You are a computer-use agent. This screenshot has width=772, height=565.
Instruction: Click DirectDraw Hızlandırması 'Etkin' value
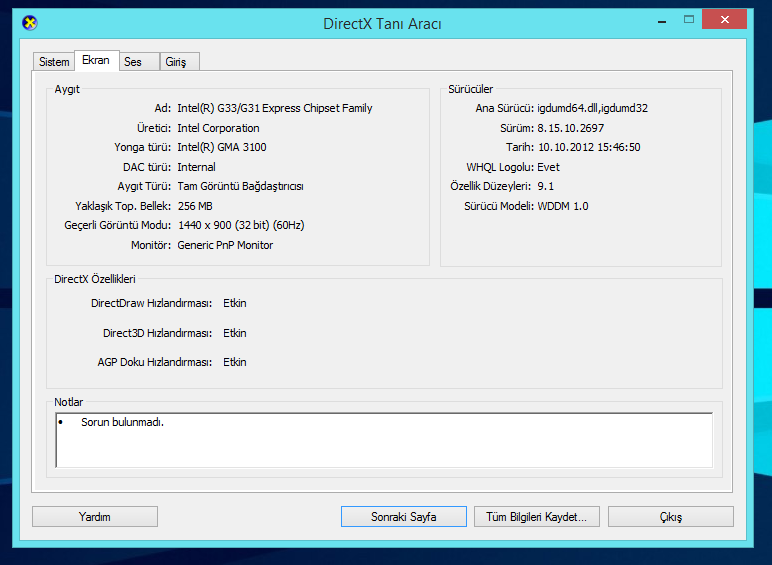point(234,303)
